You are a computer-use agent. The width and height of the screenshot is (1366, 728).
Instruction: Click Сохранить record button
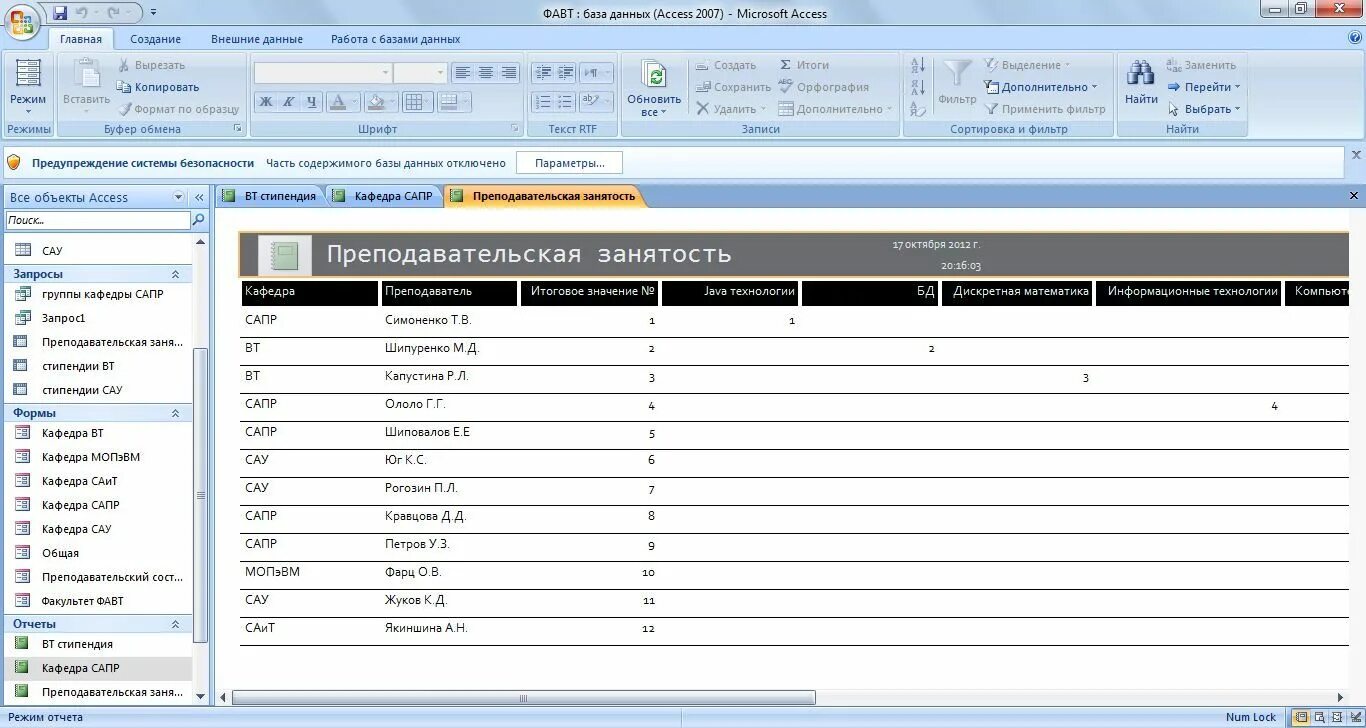(x=733, y=87)
